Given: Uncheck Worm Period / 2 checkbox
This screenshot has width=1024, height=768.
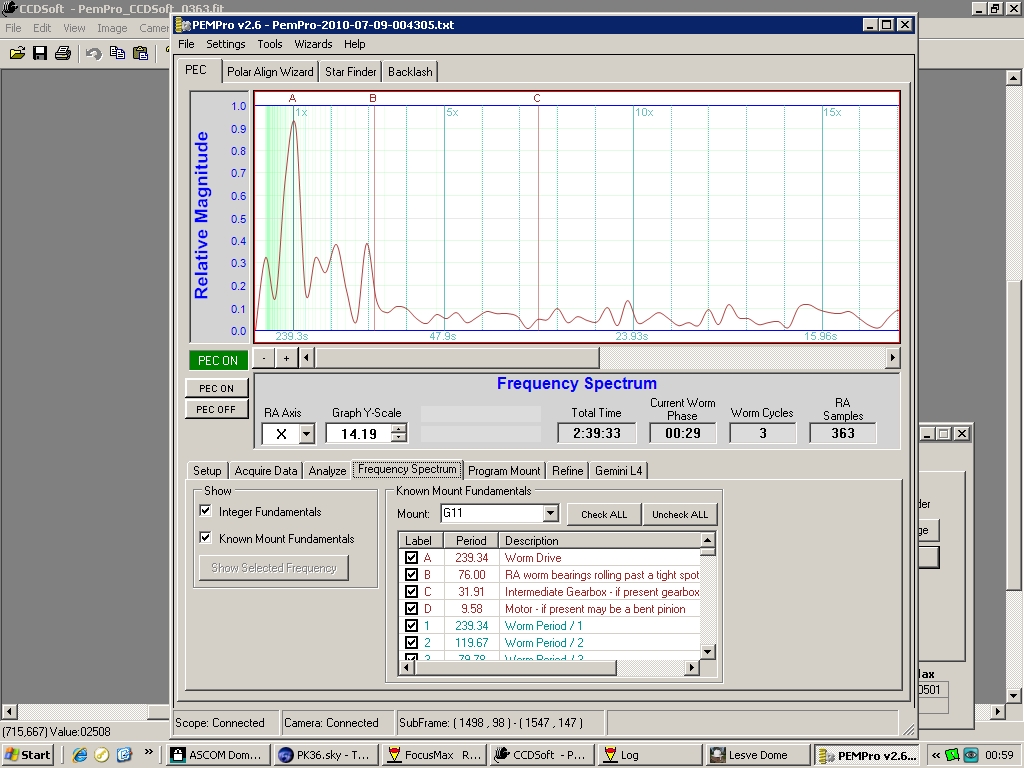Looking at the screenshot, I should point(411,642).
